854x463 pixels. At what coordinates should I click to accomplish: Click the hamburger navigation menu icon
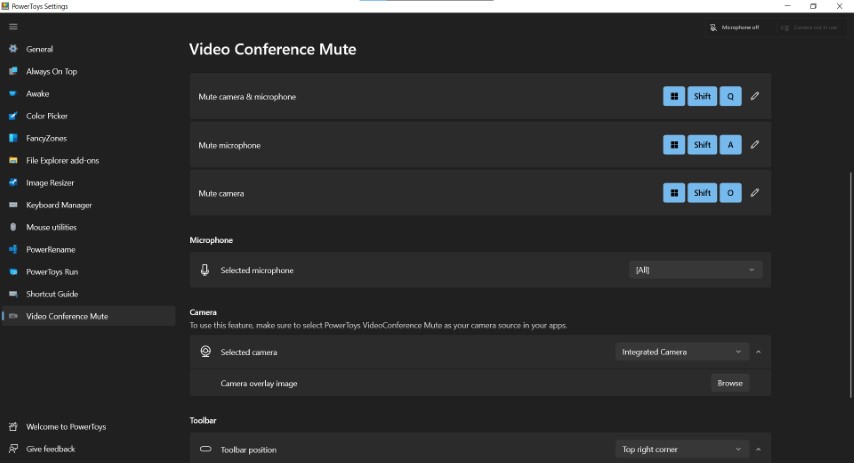coord(13,27)
